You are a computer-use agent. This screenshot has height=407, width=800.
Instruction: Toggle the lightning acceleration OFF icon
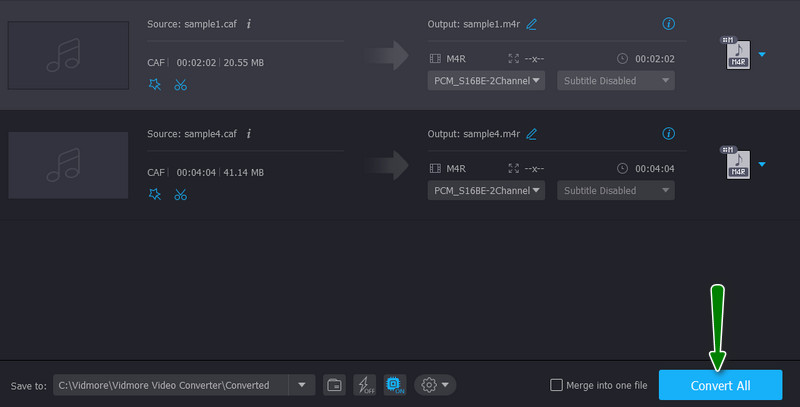pyautogui.click(x=365, y=385)
